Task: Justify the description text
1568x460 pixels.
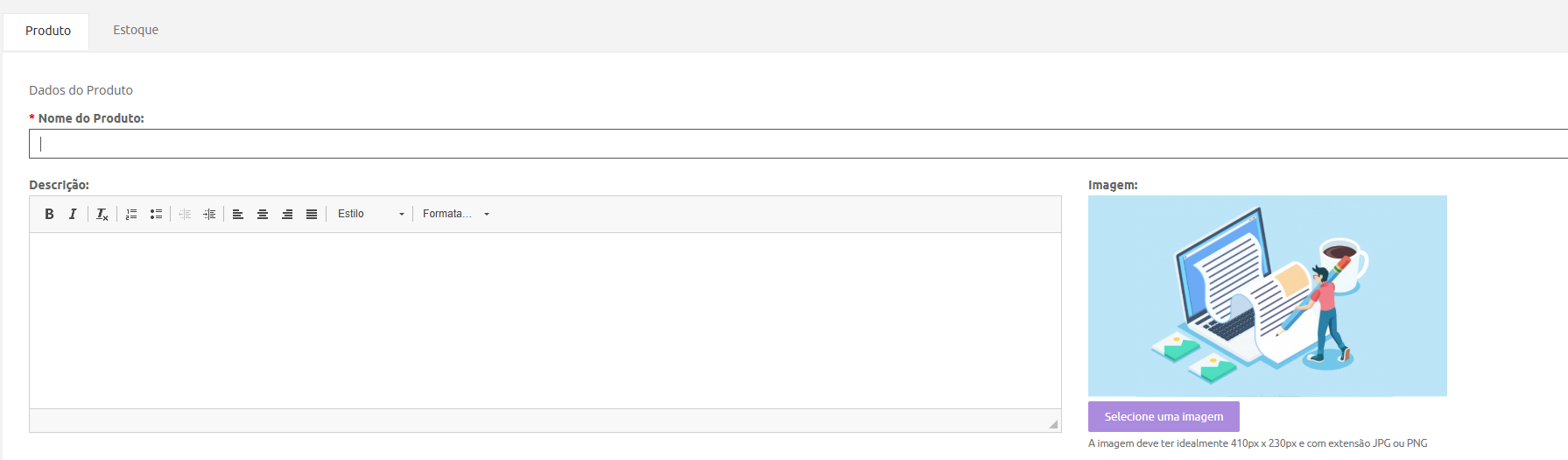Action: (311, 214)
